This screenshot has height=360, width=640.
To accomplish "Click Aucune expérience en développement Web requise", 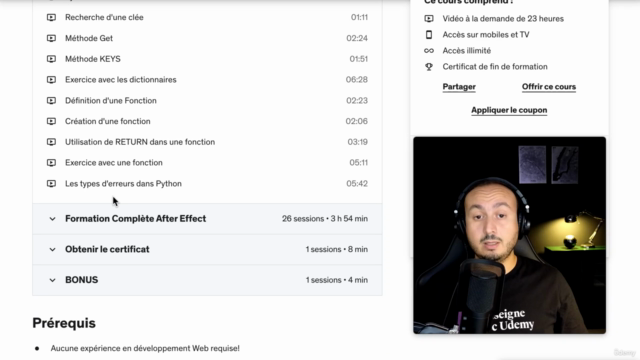I will [145, 349].
